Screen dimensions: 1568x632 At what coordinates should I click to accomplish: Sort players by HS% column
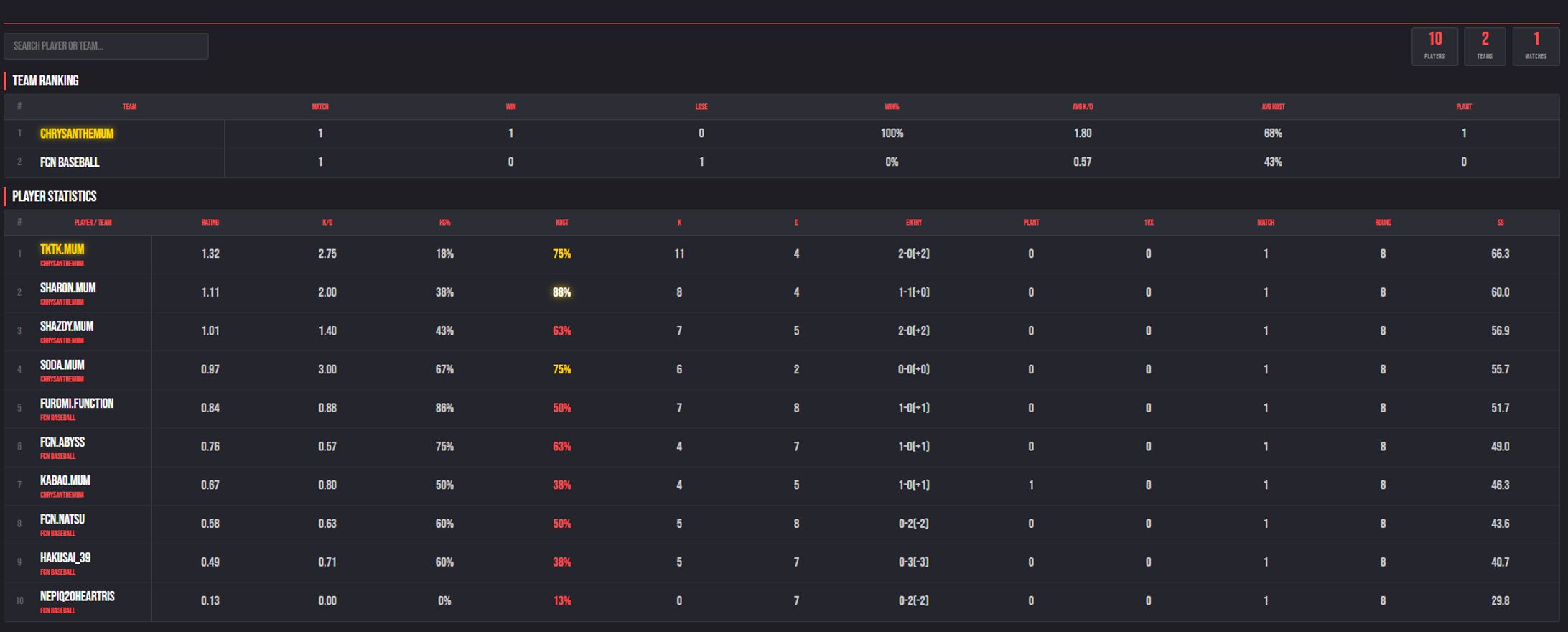pos(445,223)
